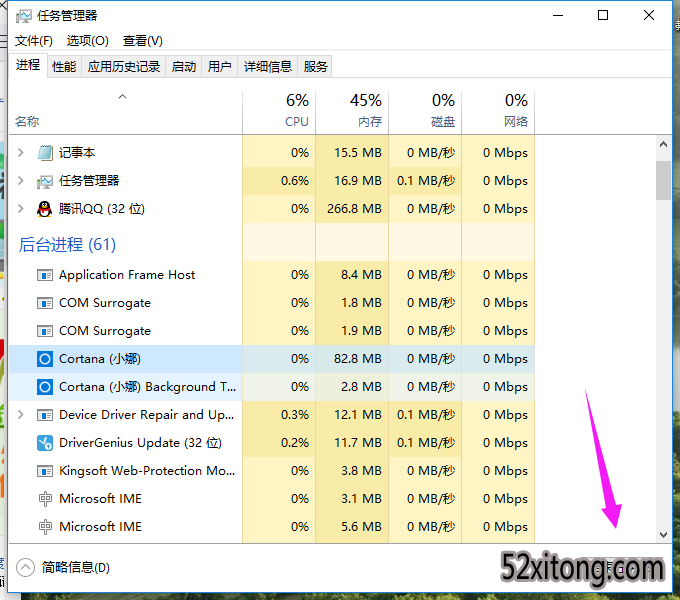Click the Kingsoft Web-Protection process icon
Viewport: 680px width, 600px height.
pos(45,471)
